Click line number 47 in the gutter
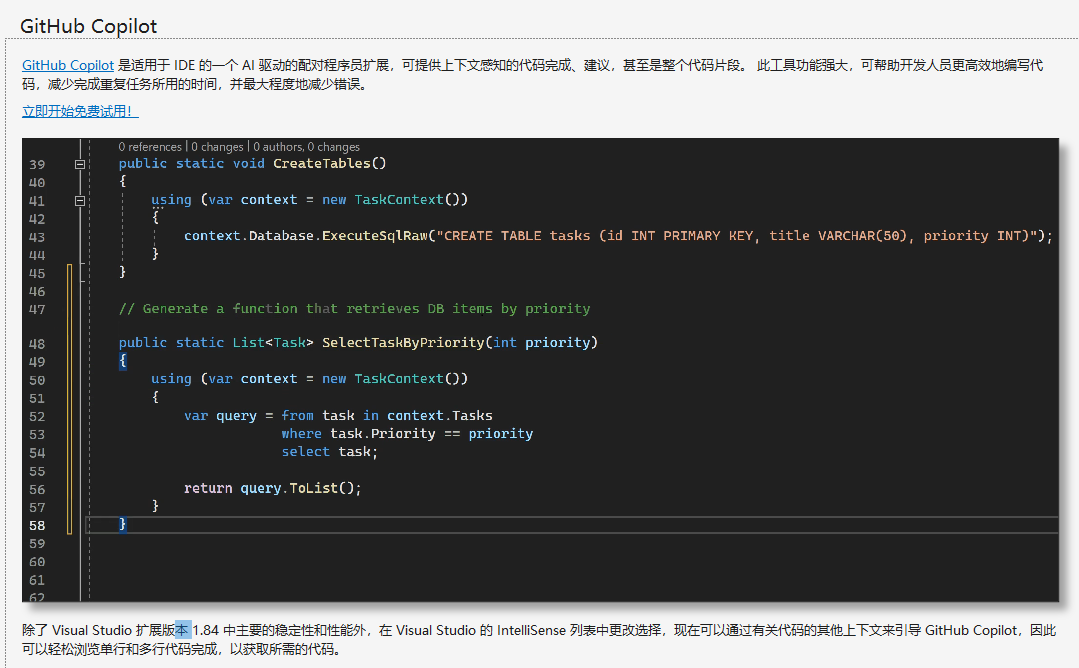Screen dimensions: 1079x668 pos(37,310)
